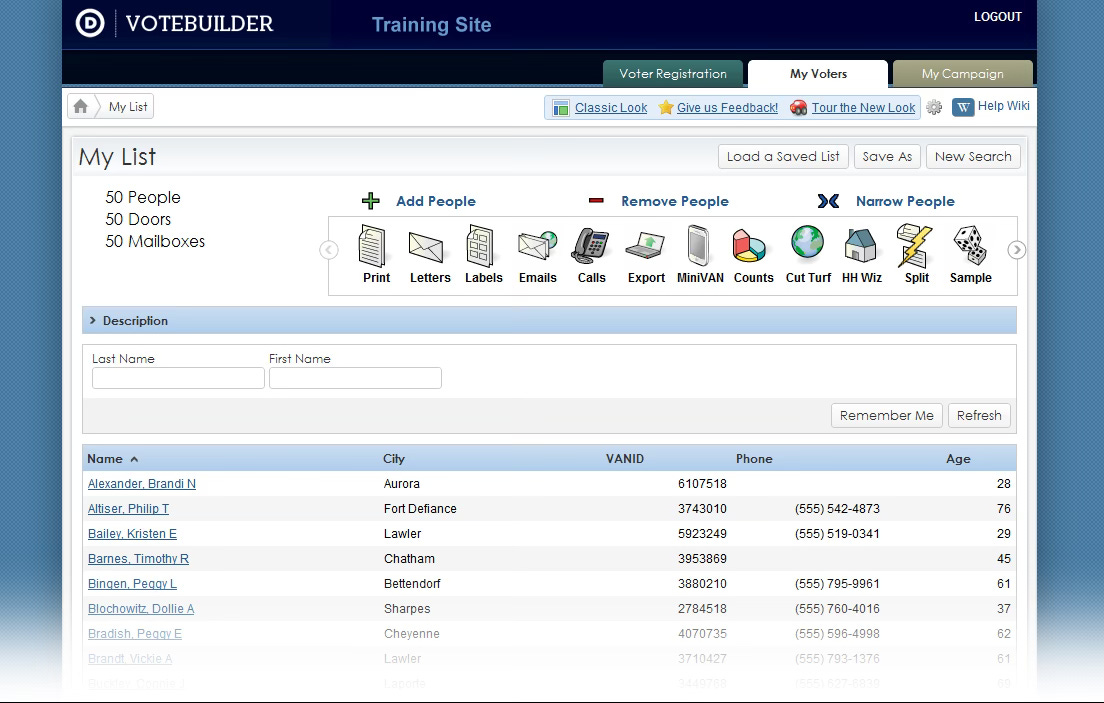The height and width of the screenshot is (703, 1104).
Task: Open the My Campaign tab
Action: pos(962,74)
